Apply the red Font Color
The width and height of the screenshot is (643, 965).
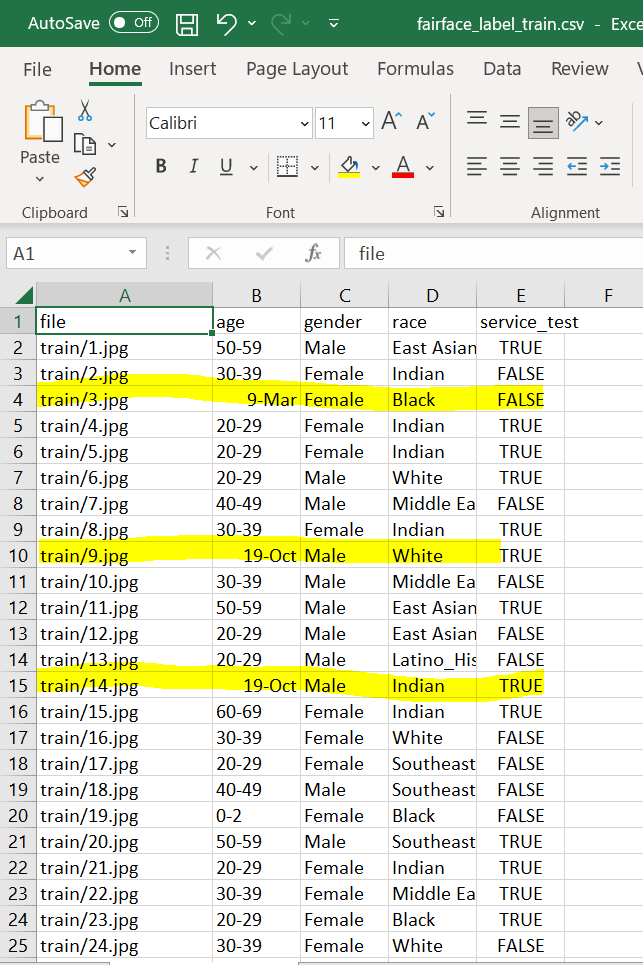click(403, 166)
